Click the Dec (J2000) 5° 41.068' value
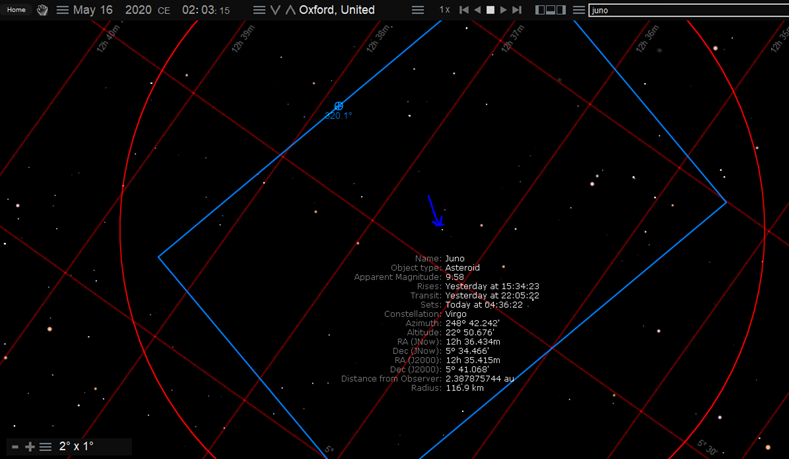 pos(467,369)
